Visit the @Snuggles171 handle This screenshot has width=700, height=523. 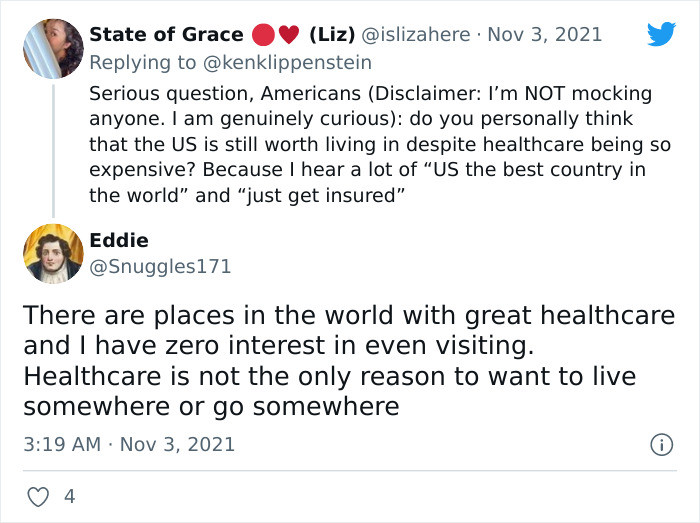click(x=160, y=267)
